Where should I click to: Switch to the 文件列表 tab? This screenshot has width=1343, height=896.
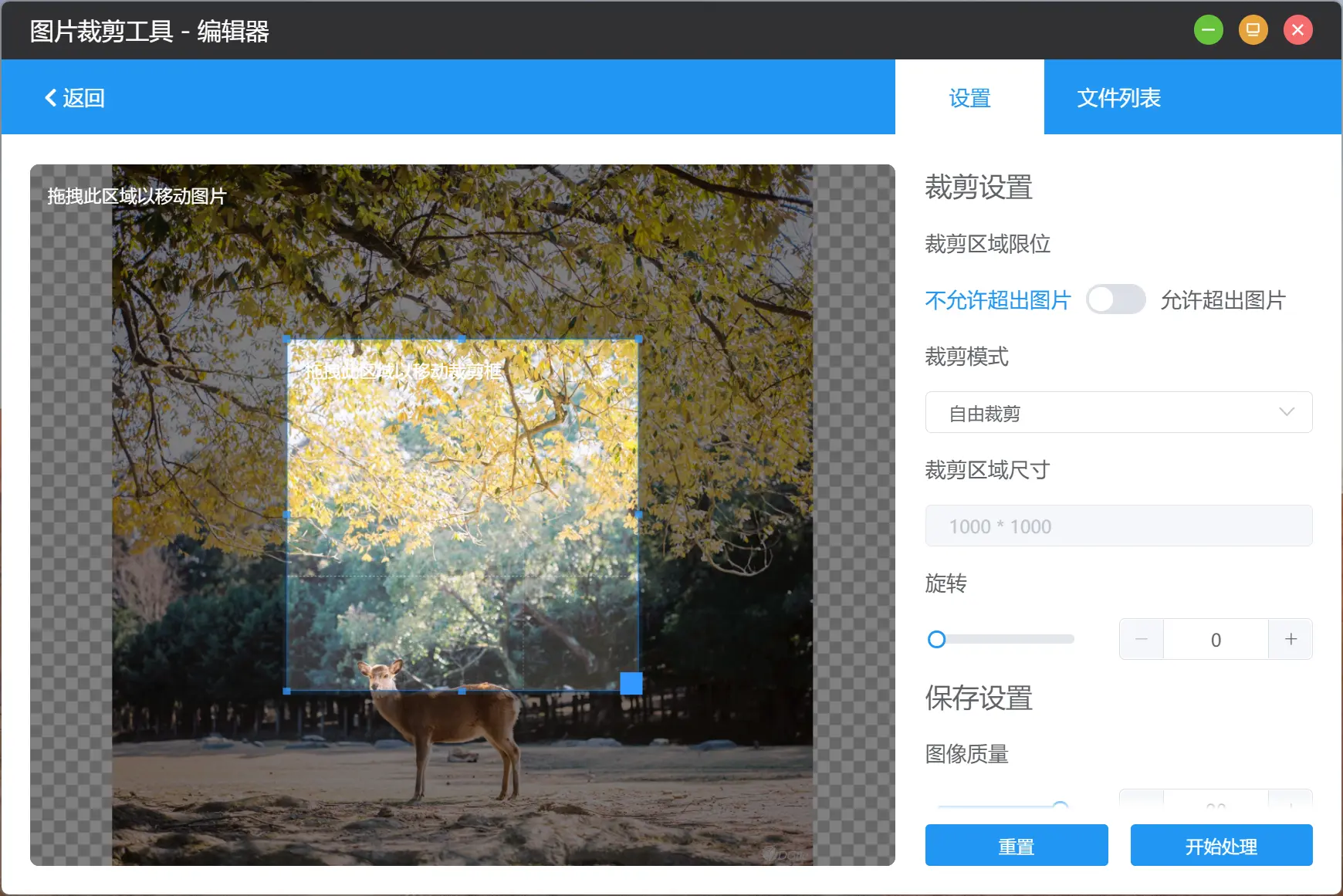click(1118, 97)
